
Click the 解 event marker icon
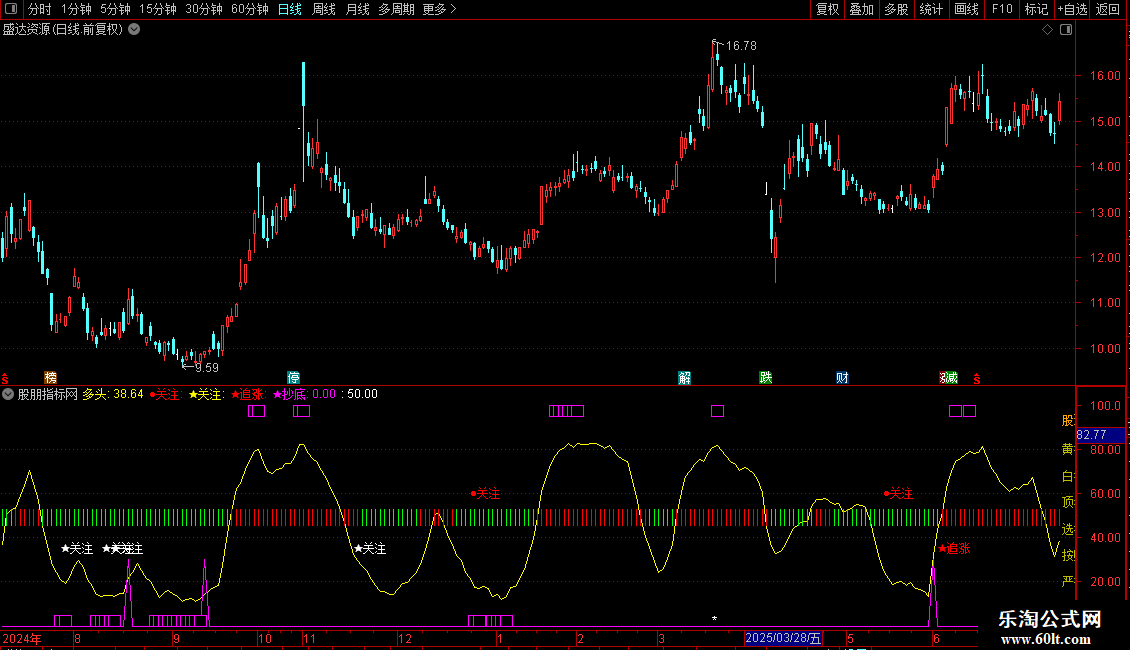pyautogui.click(x=684, y=378)
